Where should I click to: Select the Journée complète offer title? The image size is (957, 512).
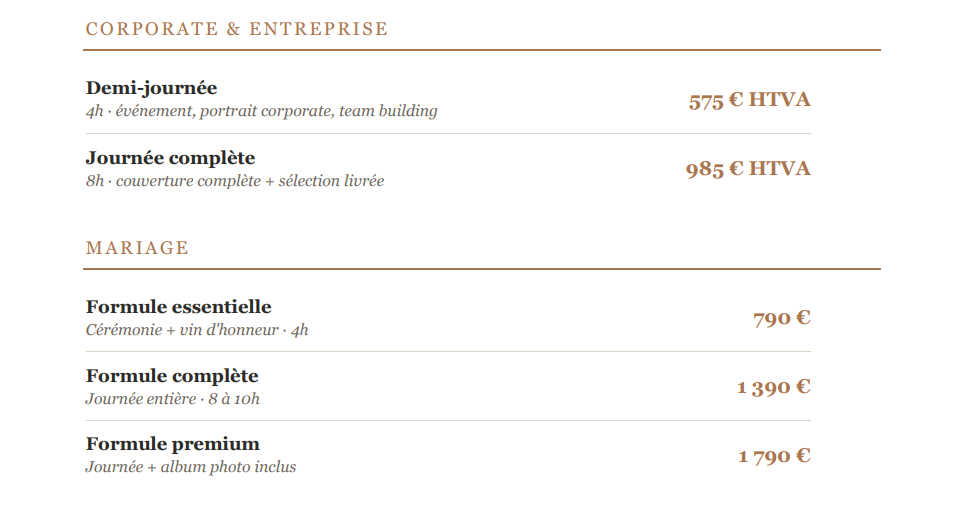[170, 158]
